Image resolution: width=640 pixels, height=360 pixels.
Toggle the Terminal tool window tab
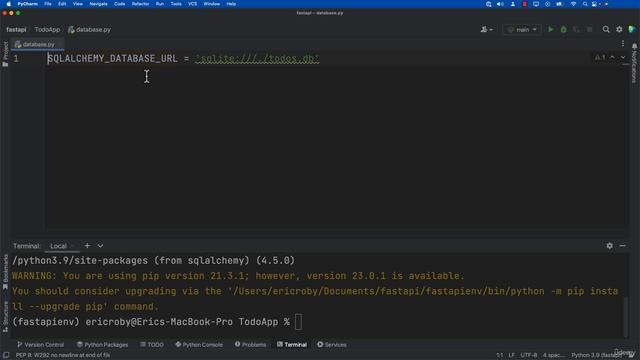292,344
